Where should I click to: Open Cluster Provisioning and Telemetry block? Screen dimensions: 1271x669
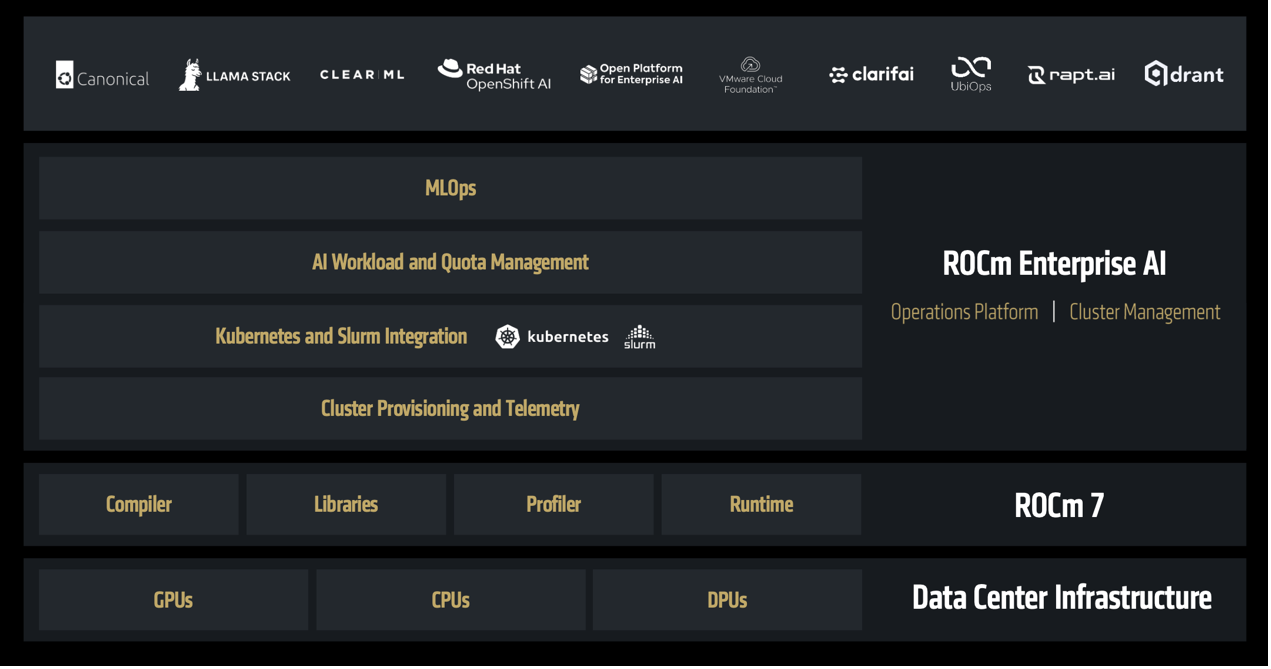click(x=450, y=408)
